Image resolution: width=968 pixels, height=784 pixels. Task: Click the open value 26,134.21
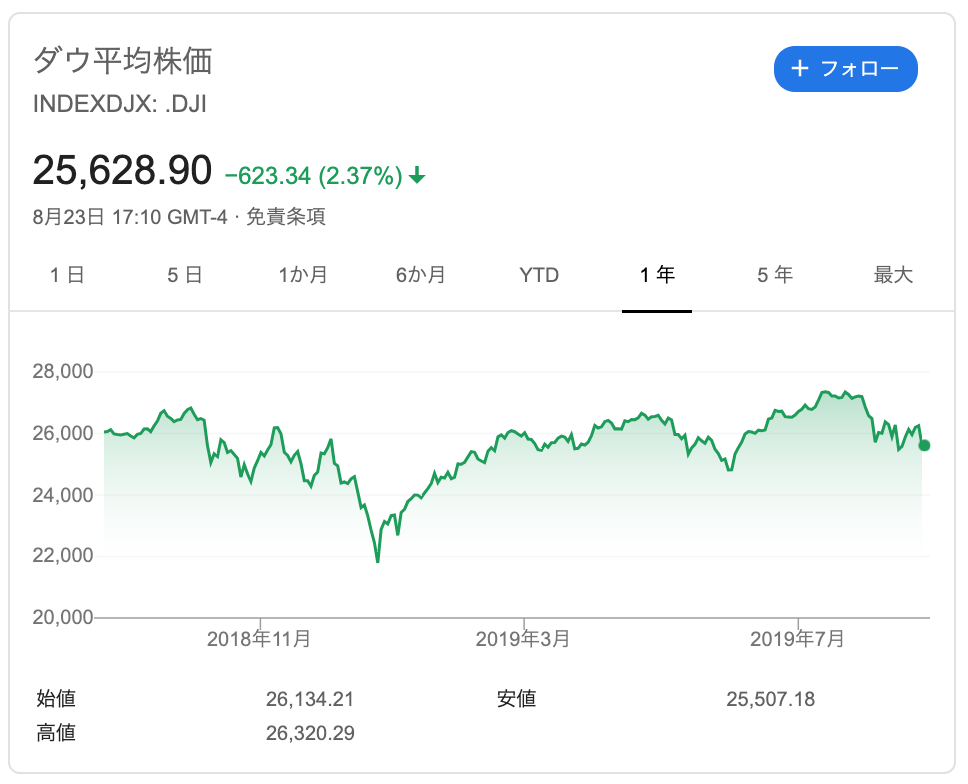tap(310, 699)
